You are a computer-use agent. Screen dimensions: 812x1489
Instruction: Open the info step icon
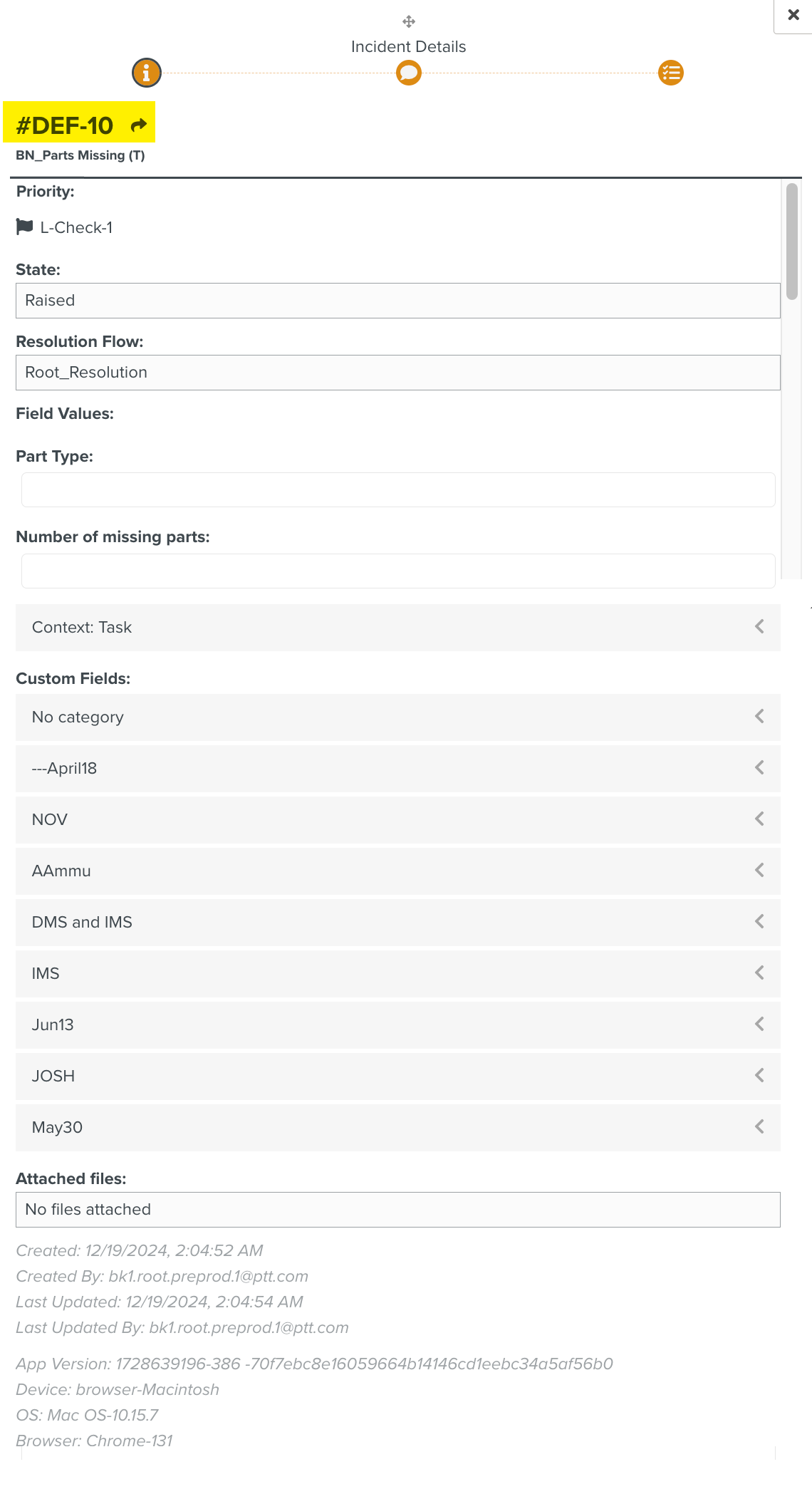[147, 73]
